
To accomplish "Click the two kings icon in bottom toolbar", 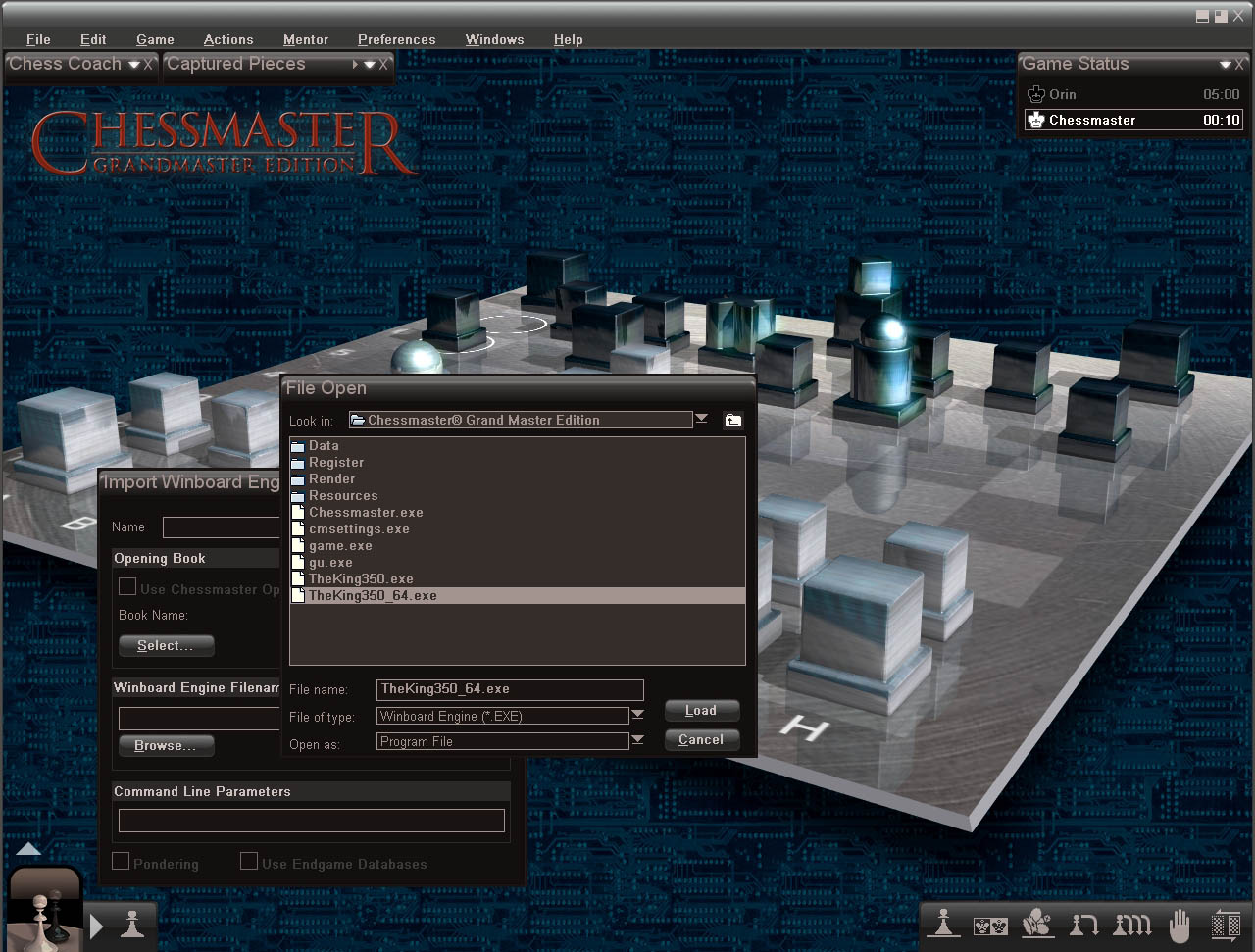I will point(990,925).
